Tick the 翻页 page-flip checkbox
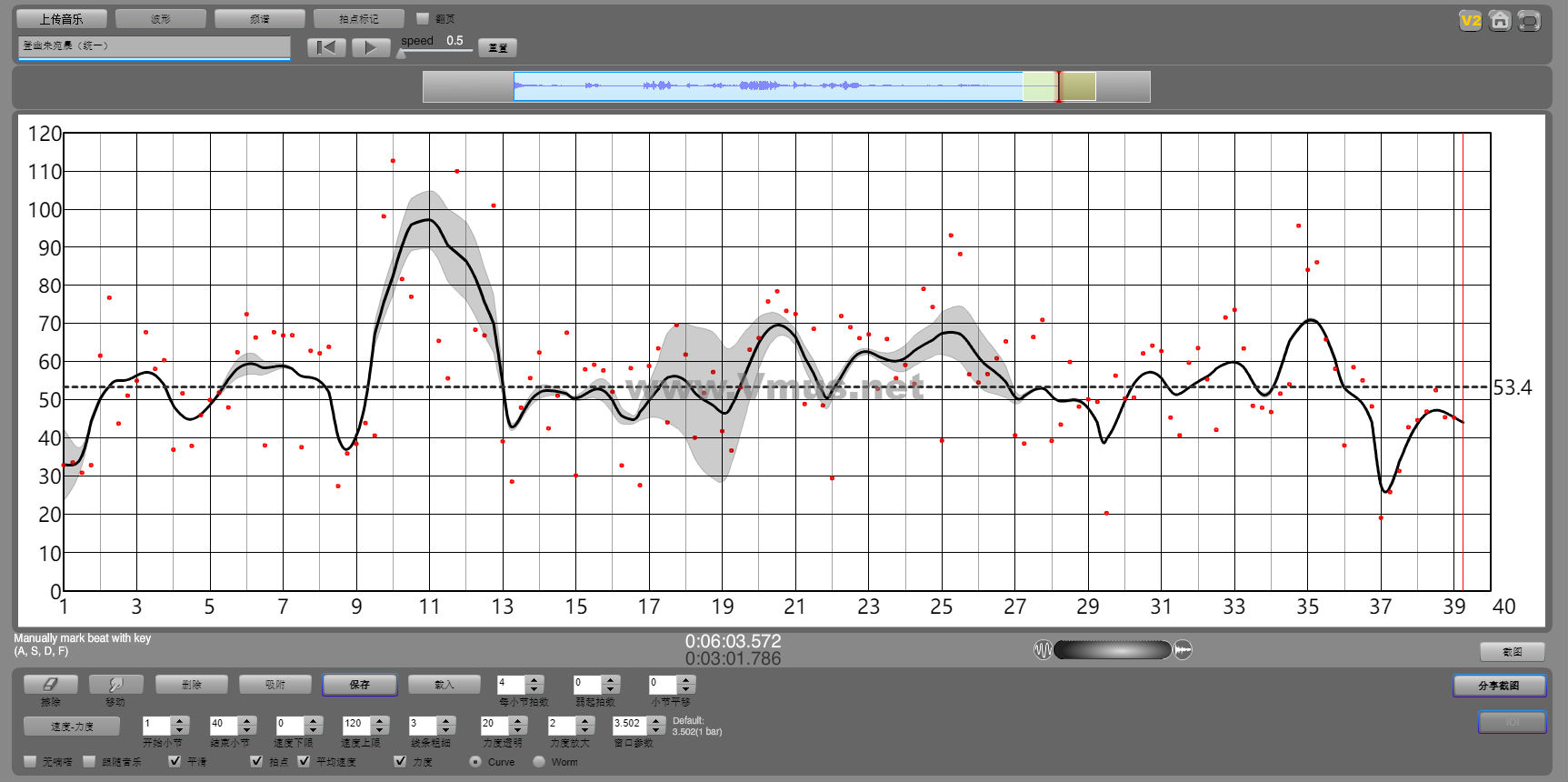 point(423,18)
